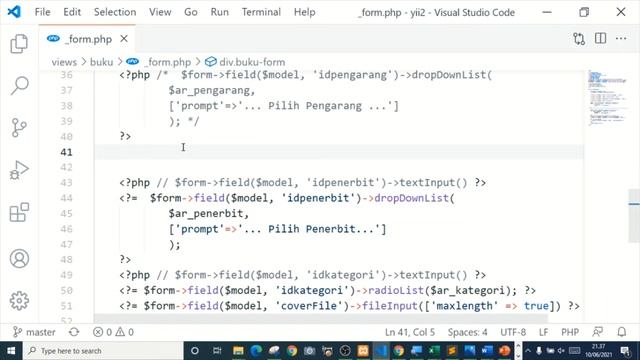640x360 pixels.
Task: Open Word from taskbar
Action: pos(487,351)
